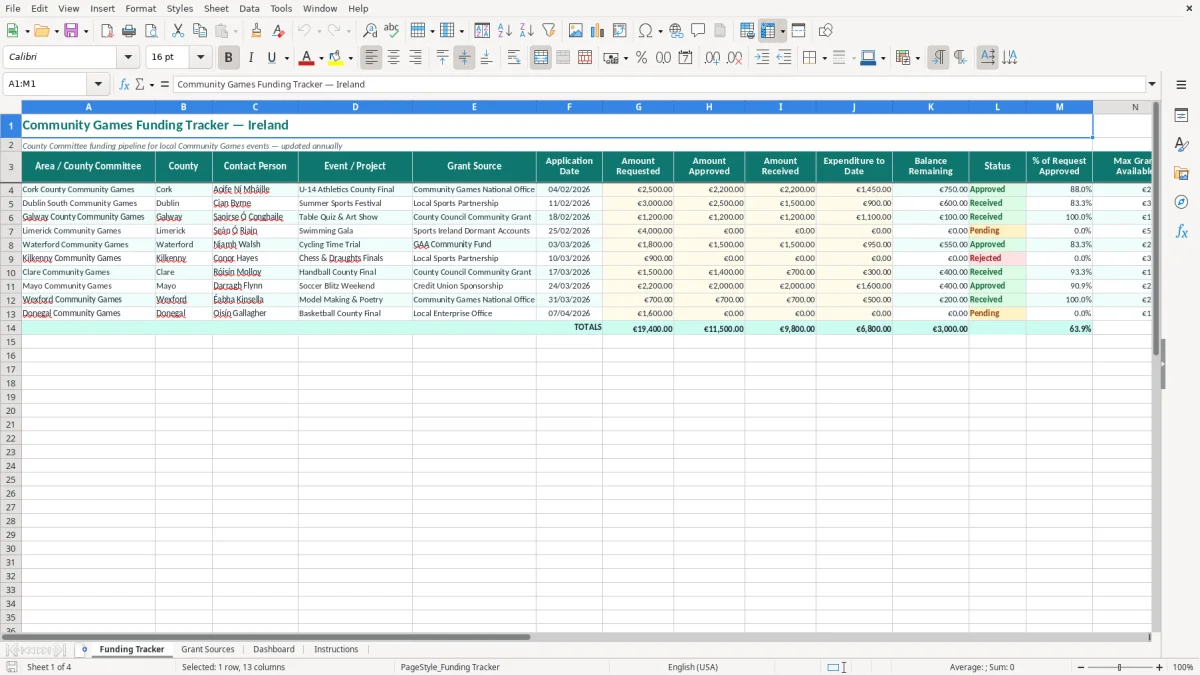Viewport: 1200px width, 675px height.
Task: Open the Navigator compass in sidebar
Action: coord(1181,202)
